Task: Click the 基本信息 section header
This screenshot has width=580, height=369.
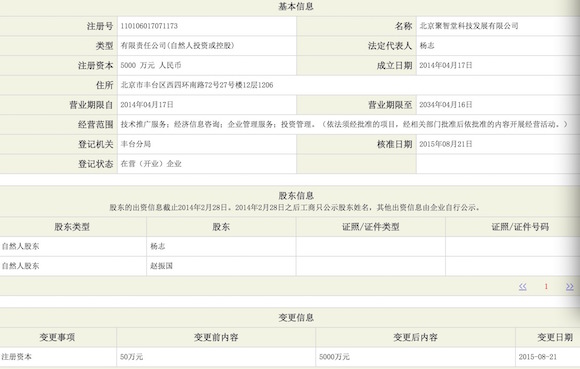Action: pos(296,6)
